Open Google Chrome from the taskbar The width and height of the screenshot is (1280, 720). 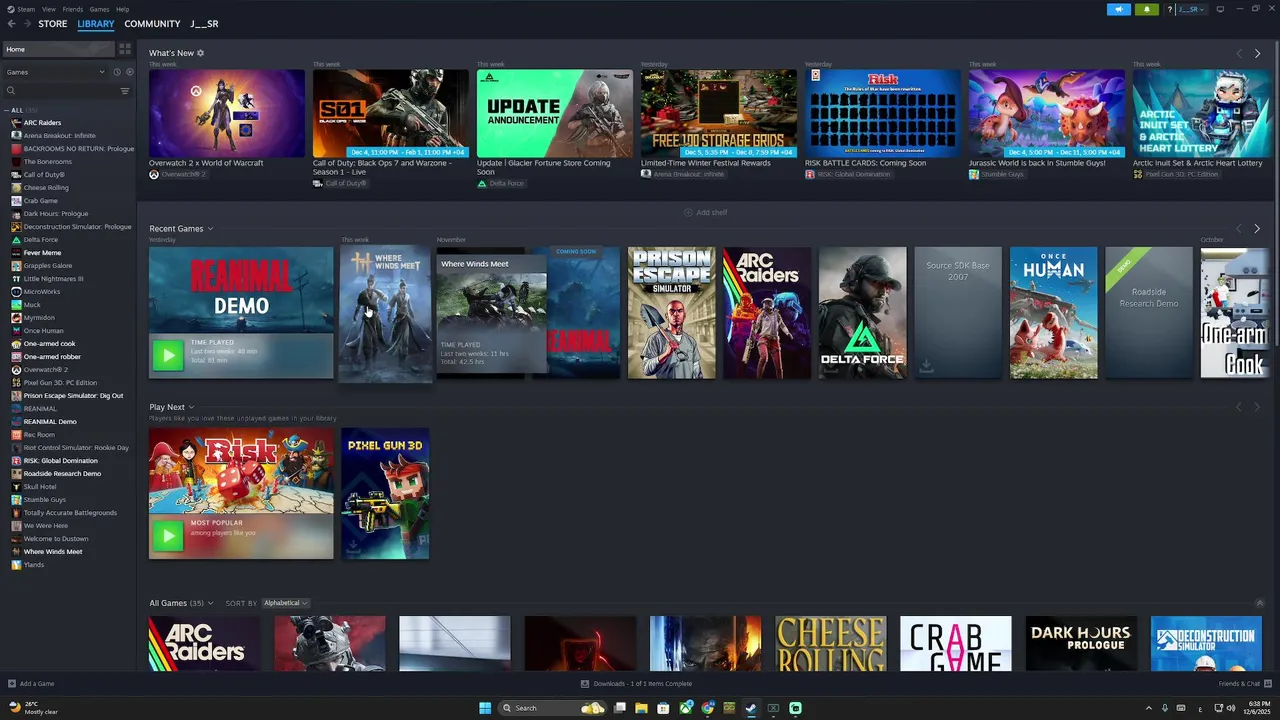click(708, 708)
